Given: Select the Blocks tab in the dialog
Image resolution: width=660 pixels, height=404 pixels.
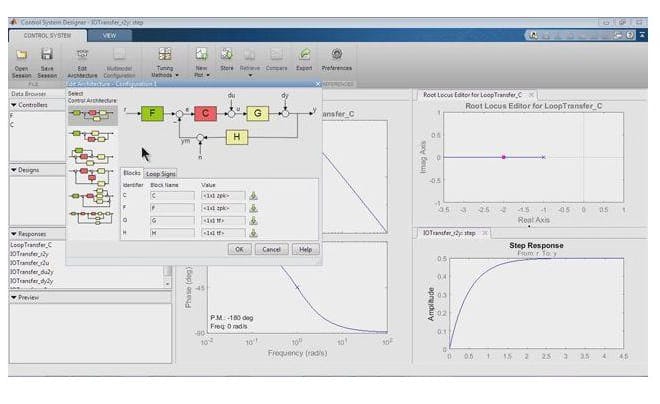Looking at the screenshot, I should [x=132, y=173].
